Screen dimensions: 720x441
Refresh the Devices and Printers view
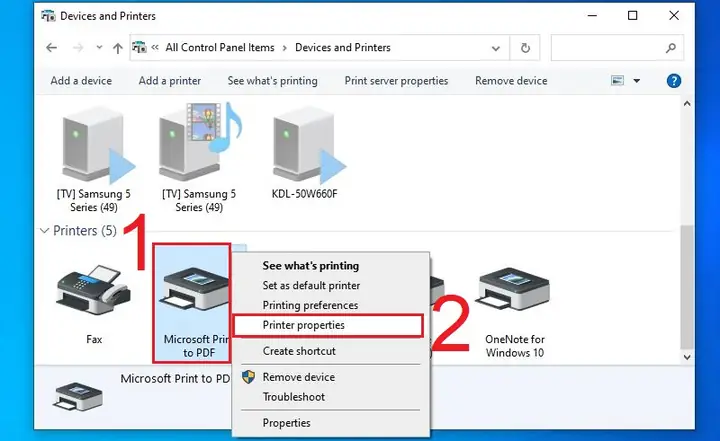525,48
